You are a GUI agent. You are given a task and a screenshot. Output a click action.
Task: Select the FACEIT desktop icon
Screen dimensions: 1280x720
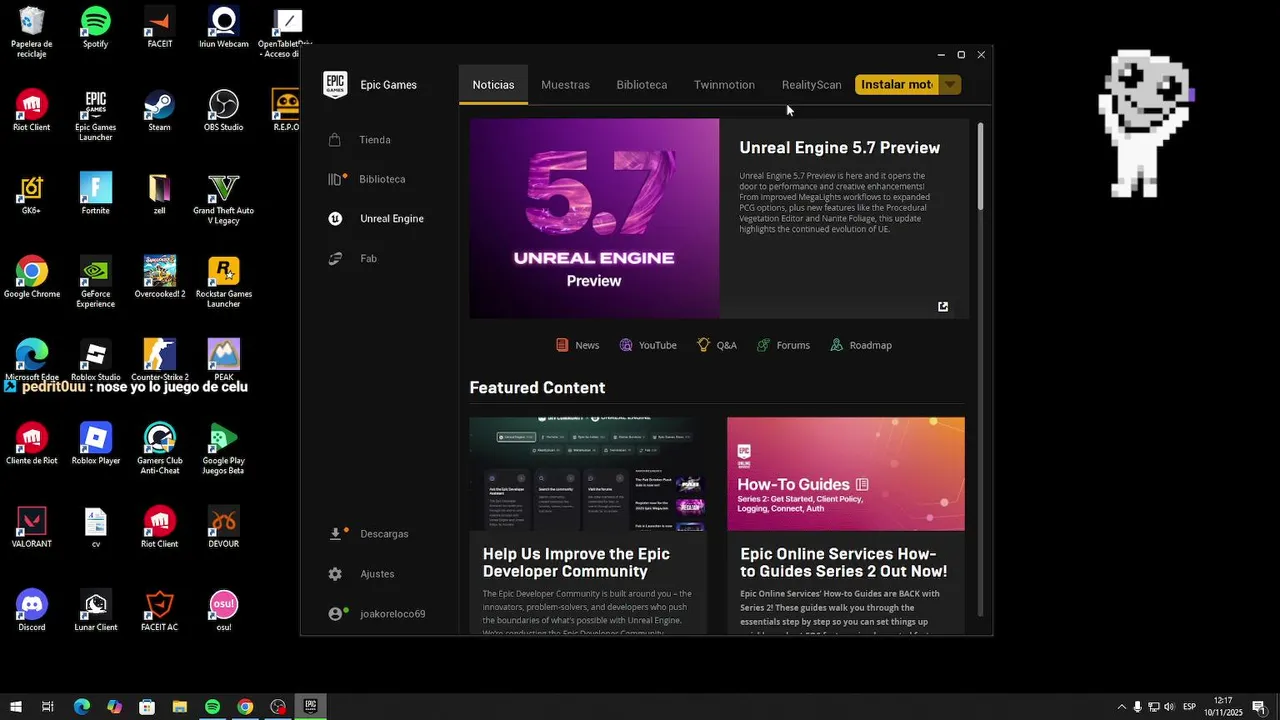(x=159, y=28)
